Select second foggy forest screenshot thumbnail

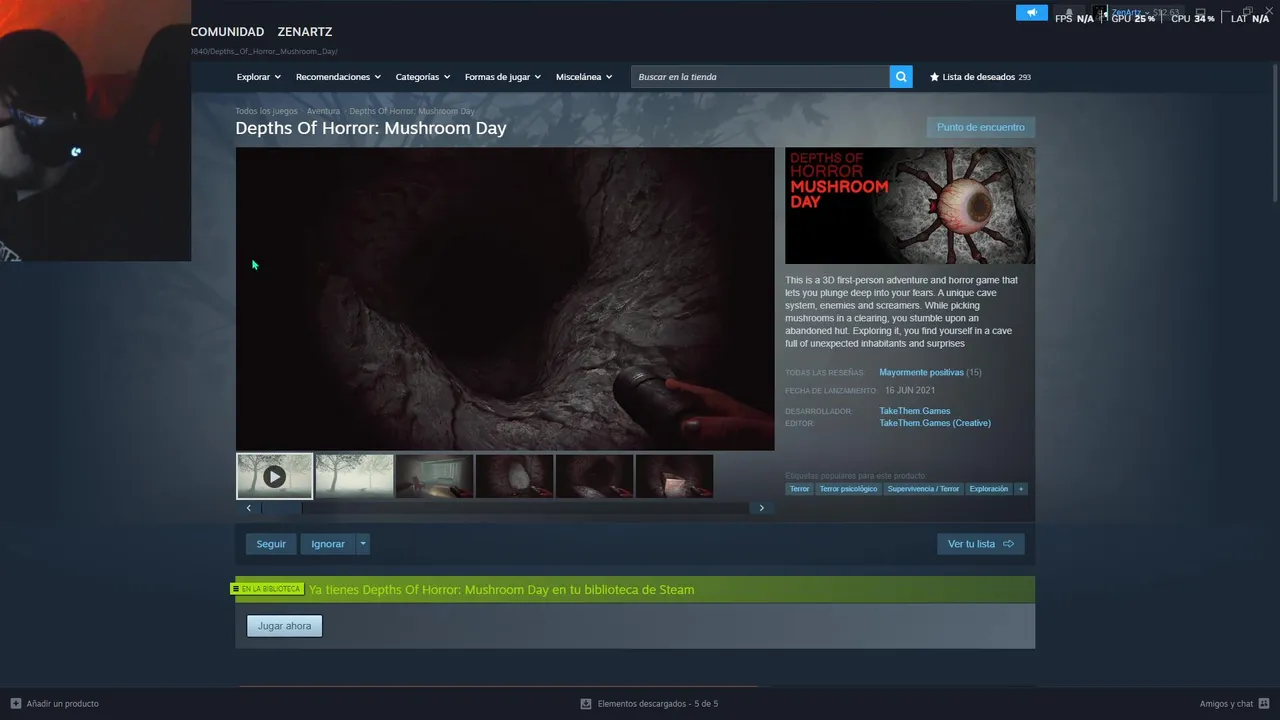click(354, 476)
